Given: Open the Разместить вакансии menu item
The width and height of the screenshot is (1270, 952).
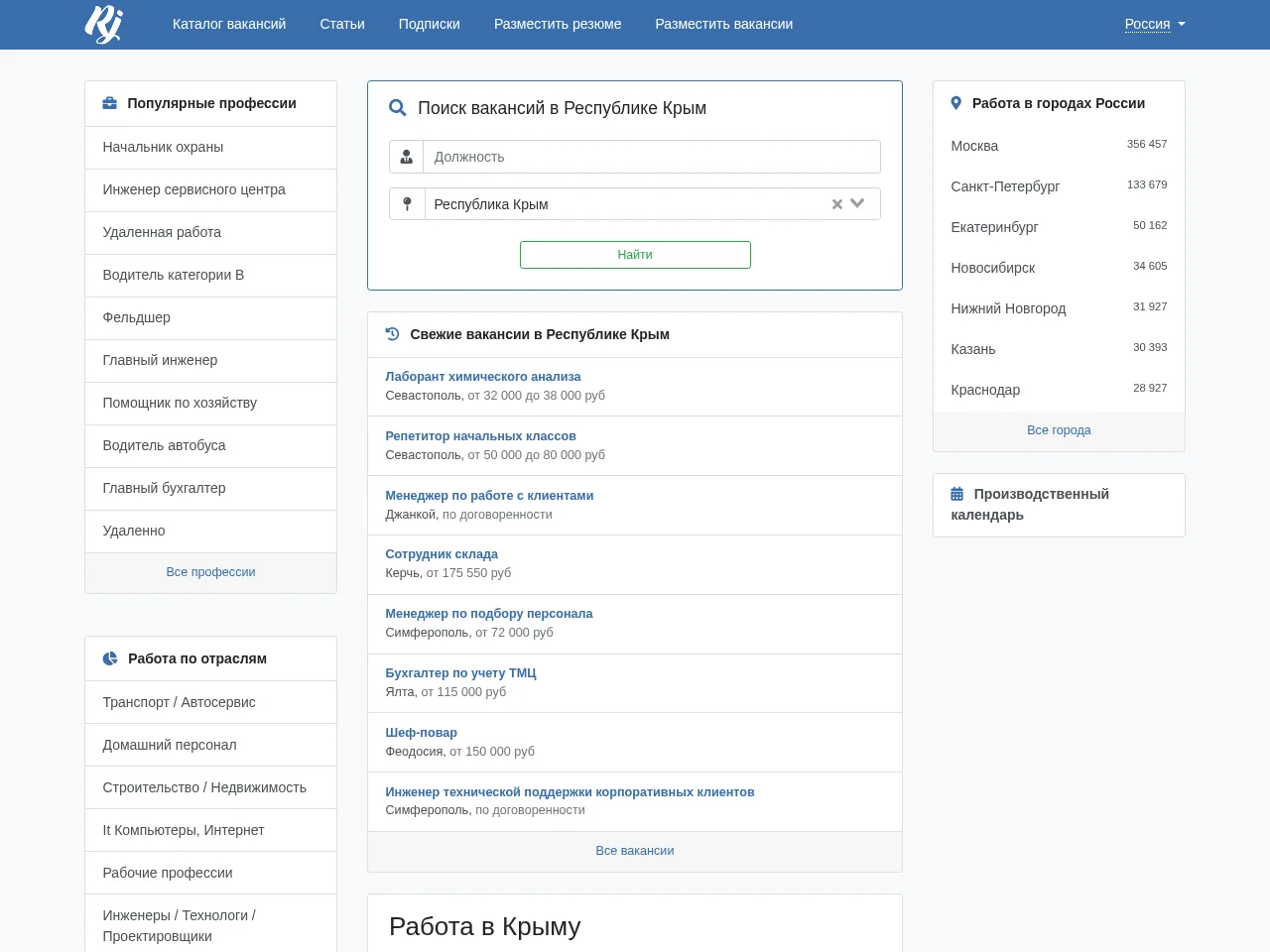Looking at the screenshot, I should pos(724,24).
